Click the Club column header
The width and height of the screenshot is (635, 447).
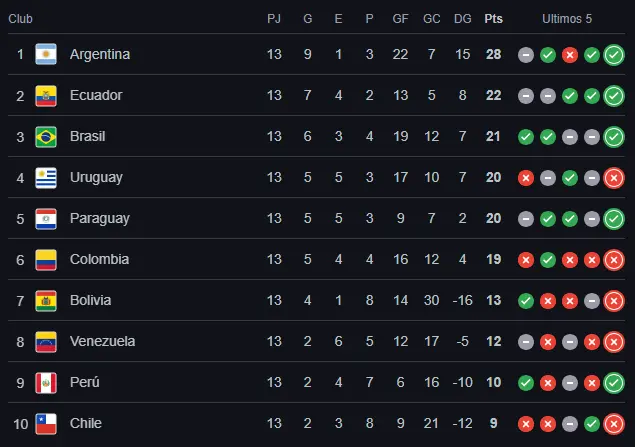pos(21,18)
